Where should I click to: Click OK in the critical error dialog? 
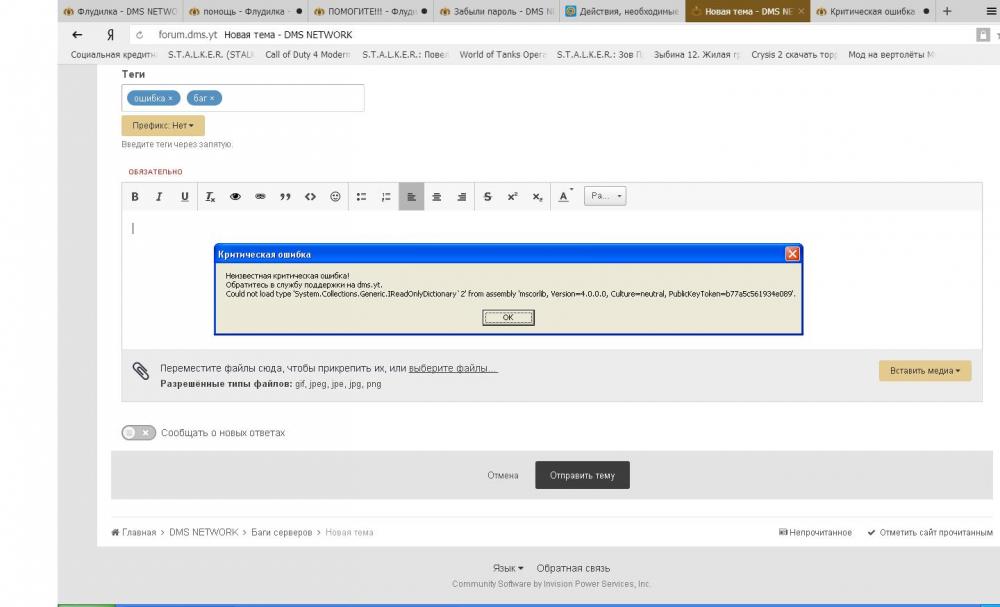point(508,317)
